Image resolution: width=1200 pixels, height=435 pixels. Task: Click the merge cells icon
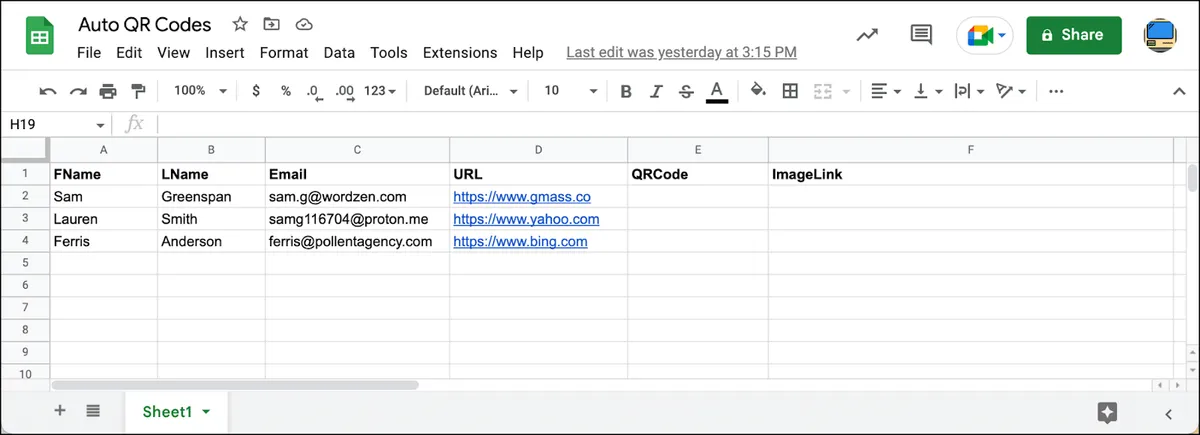(x=823, y=91)
